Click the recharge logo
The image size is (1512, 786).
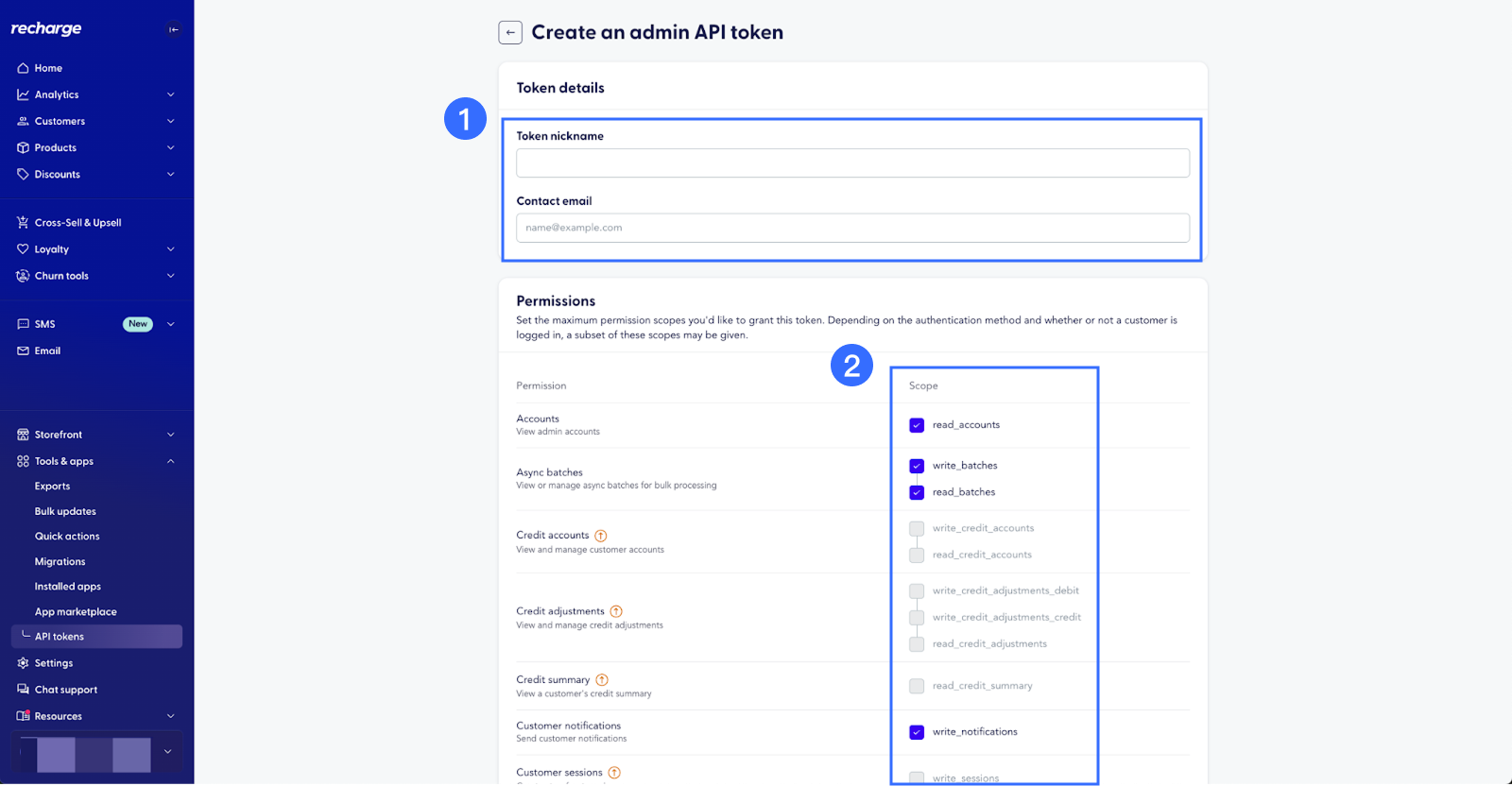[46, 28]
